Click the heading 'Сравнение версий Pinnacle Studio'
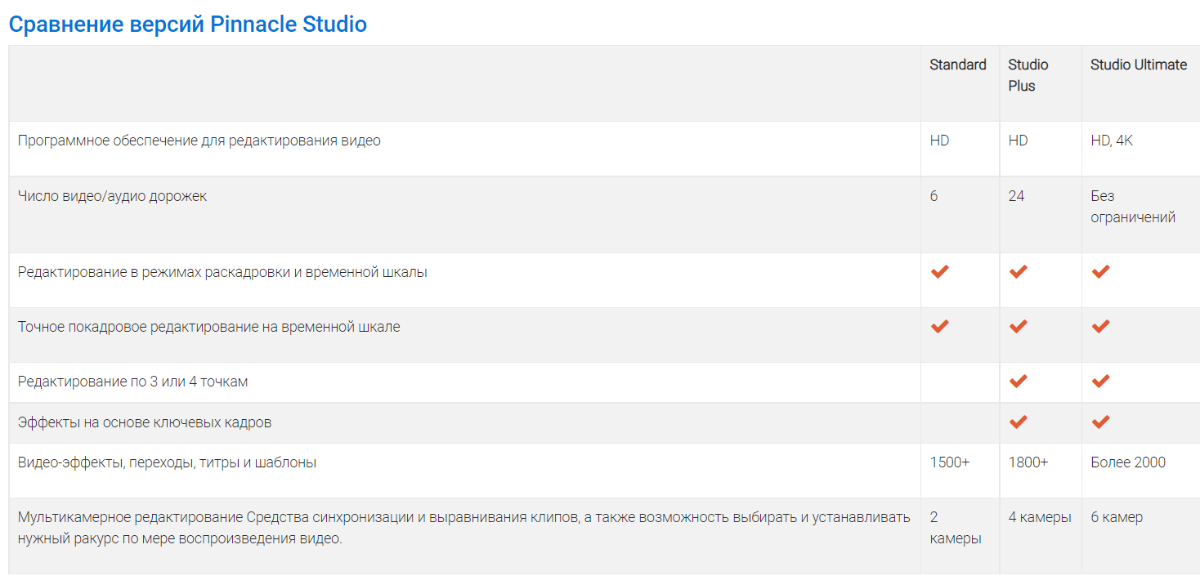Viewport: 1200px width, 576px height. point(188,24)
